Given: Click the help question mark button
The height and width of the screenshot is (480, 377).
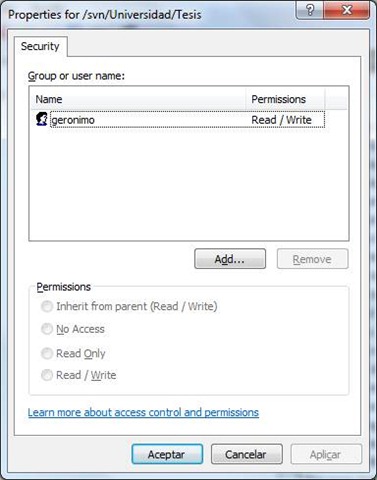Looking at the screenshot, I should pyautogui.click(x=310, y=10).
